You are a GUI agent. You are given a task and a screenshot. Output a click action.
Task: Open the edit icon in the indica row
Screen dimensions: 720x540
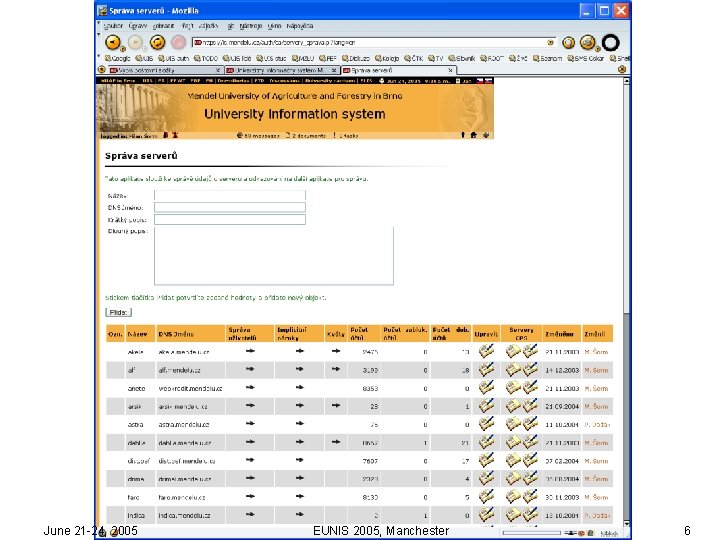pos(486,515)
